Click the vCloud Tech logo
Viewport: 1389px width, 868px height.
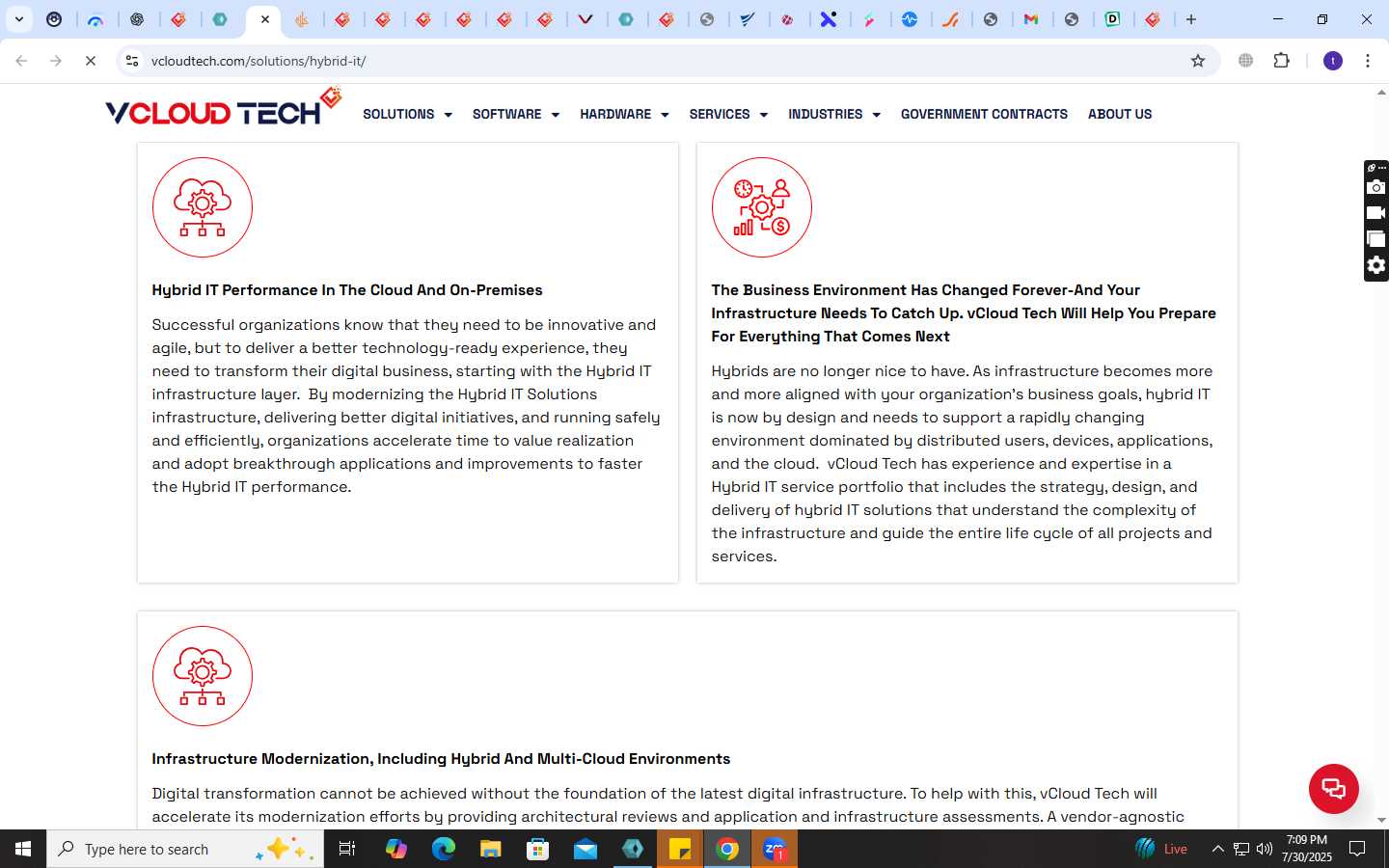click(x=224, y=108)
